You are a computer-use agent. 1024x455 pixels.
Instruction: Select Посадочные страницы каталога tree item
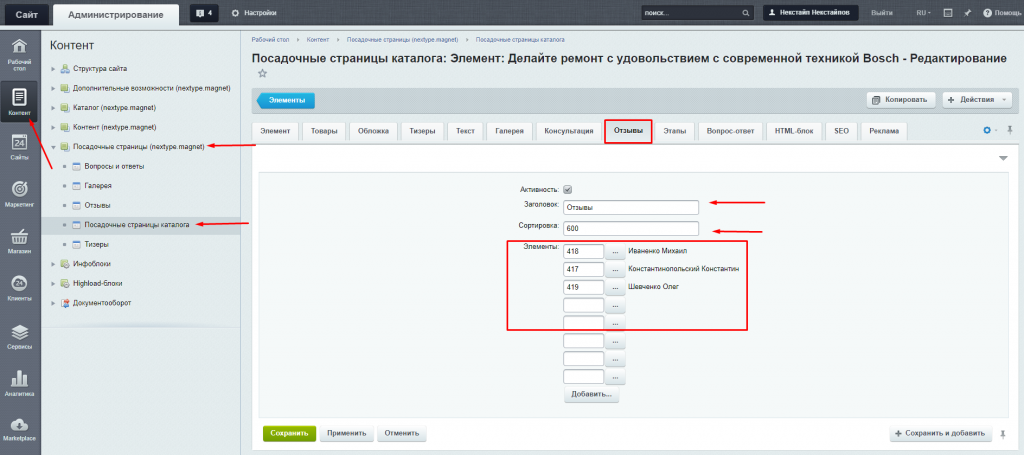click(137, 225)
